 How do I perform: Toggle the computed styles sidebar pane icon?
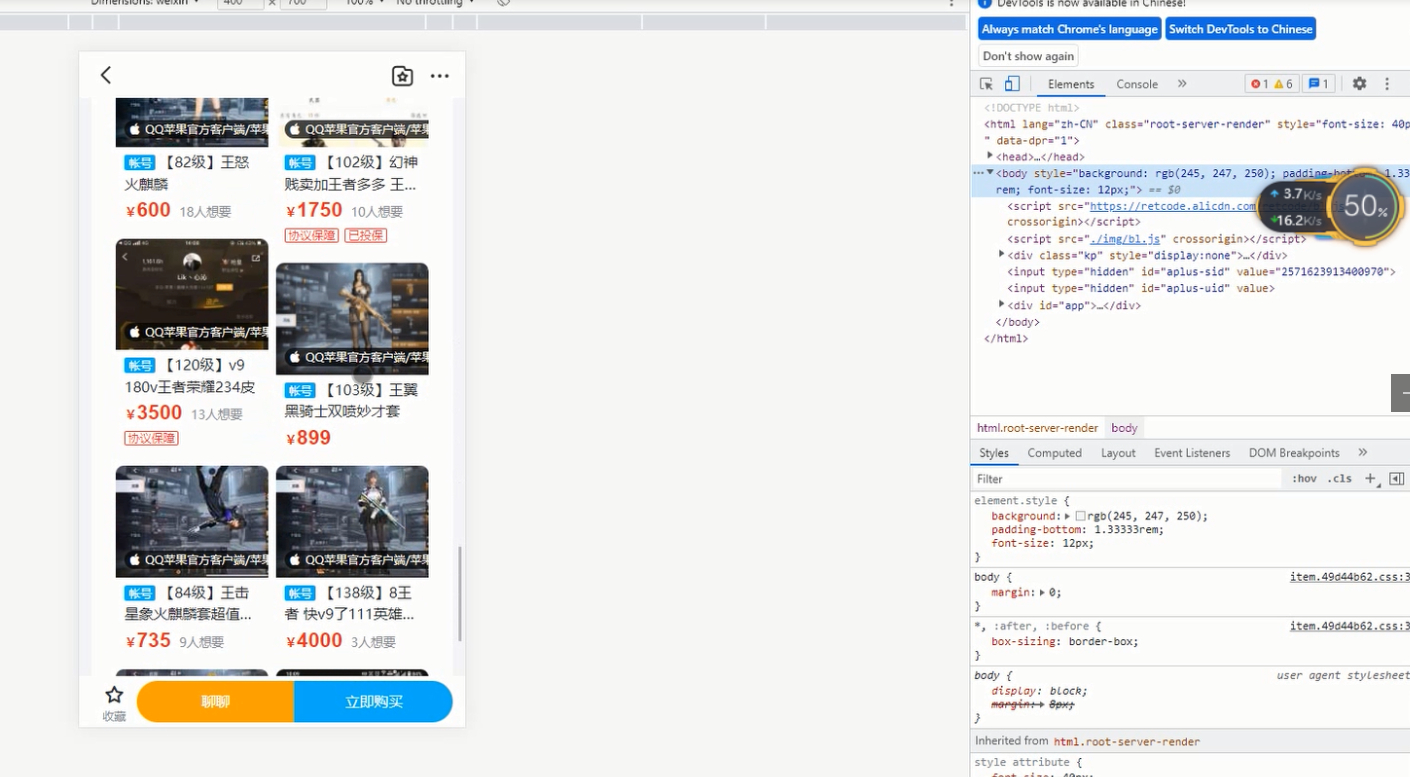point(1397,479)
